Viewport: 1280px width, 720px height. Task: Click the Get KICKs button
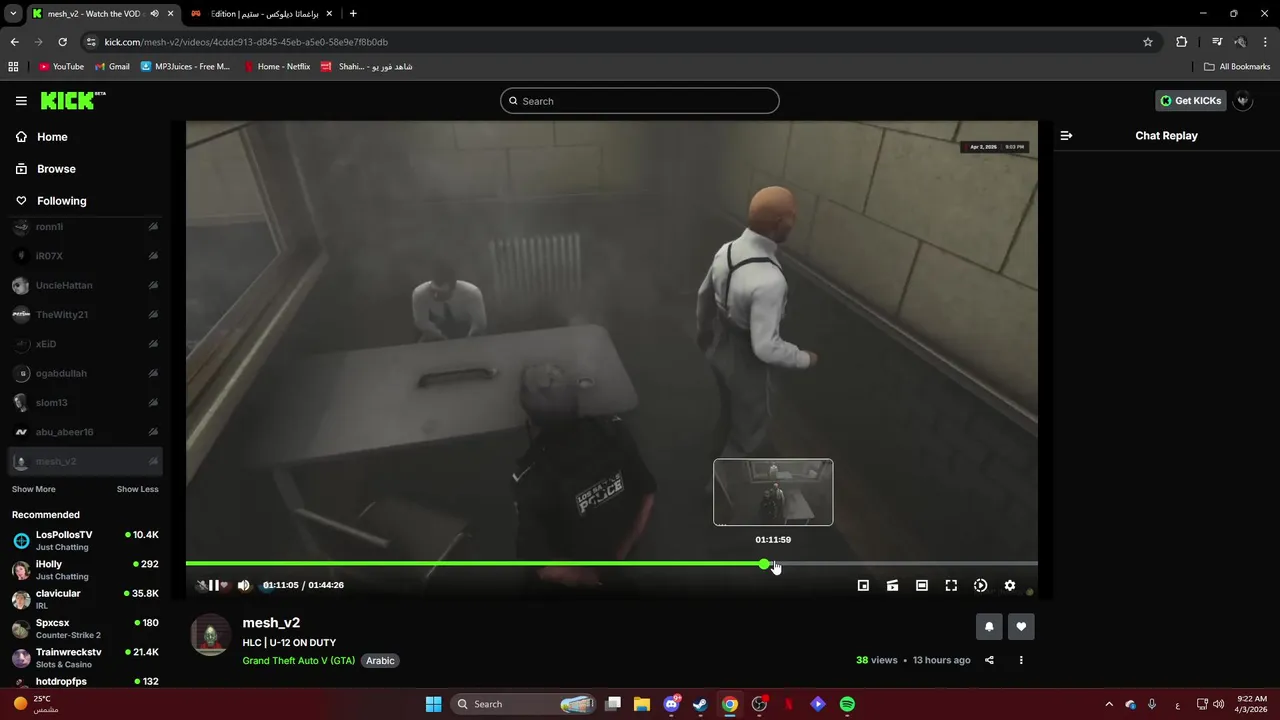pyautogui.click(x=1190, y=101)
